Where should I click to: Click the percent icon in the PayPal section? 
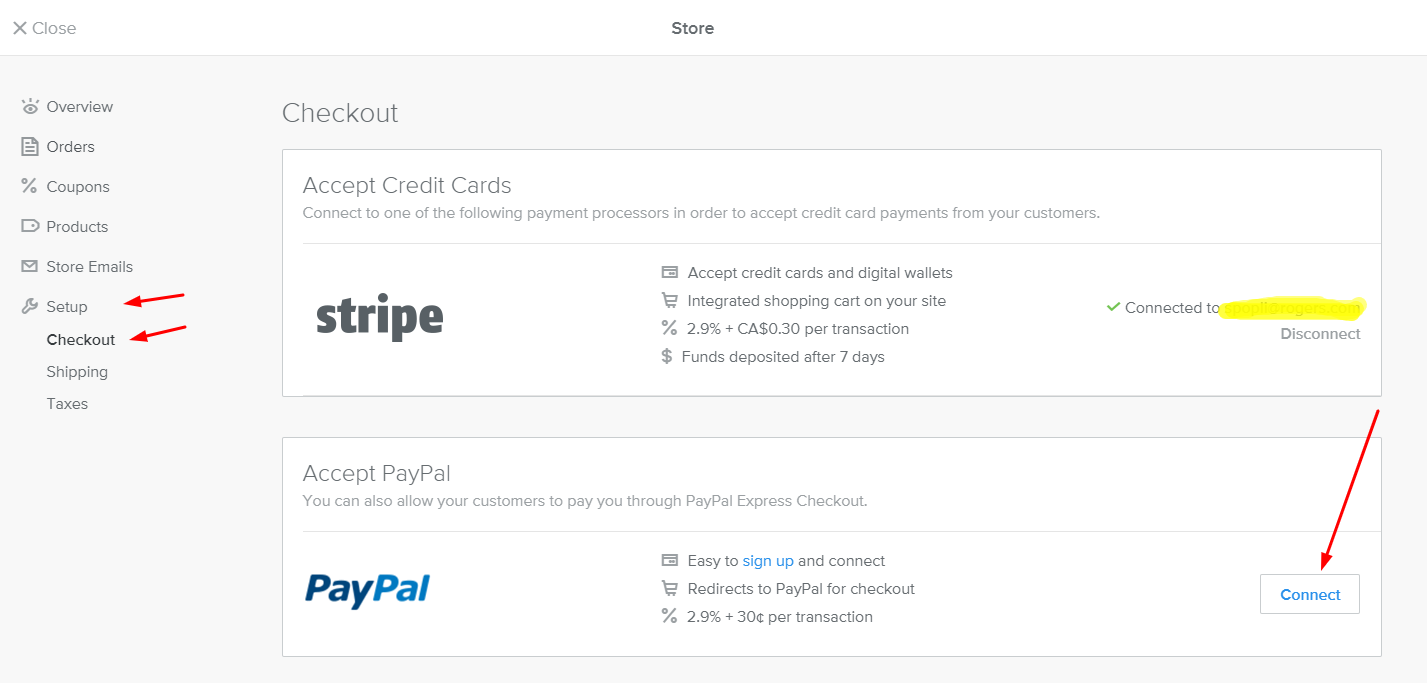(668, 616)
